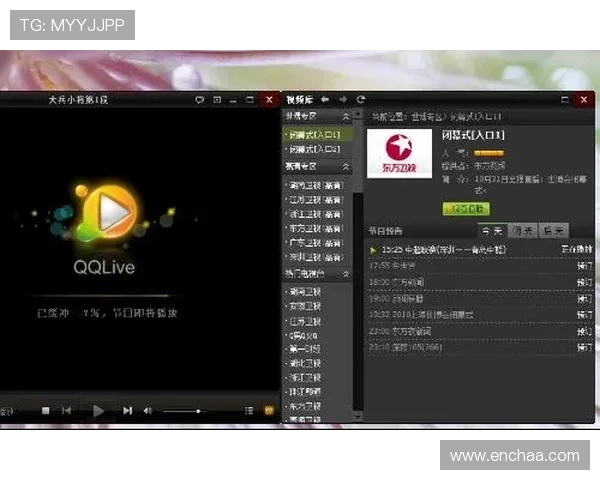Click the channel list scrollbar thumb

(357, 155)
